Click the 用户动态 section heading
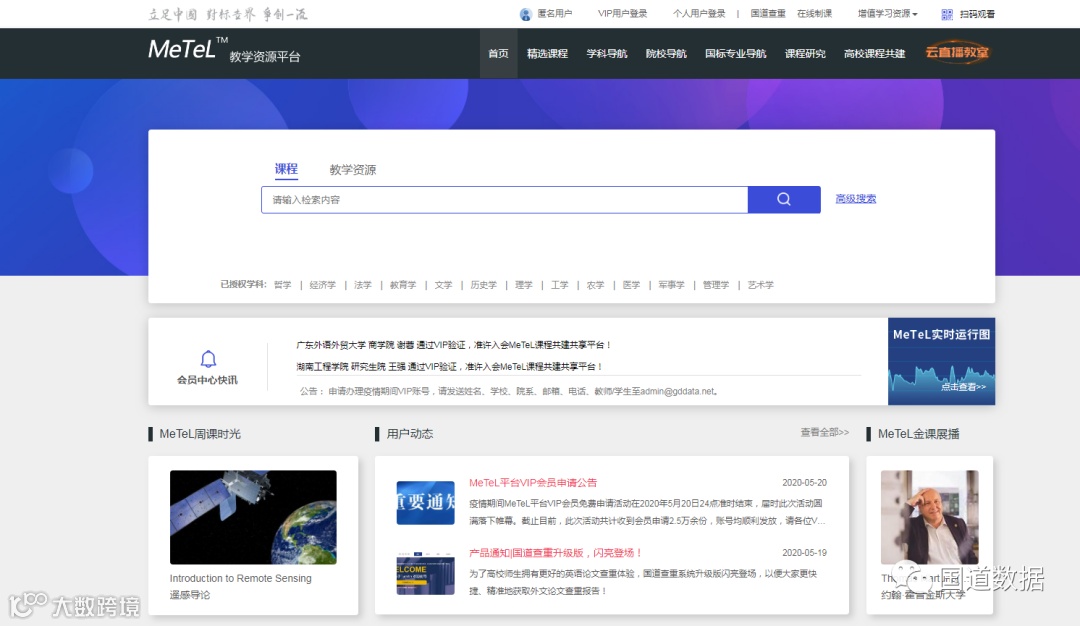 coord(410,434)
